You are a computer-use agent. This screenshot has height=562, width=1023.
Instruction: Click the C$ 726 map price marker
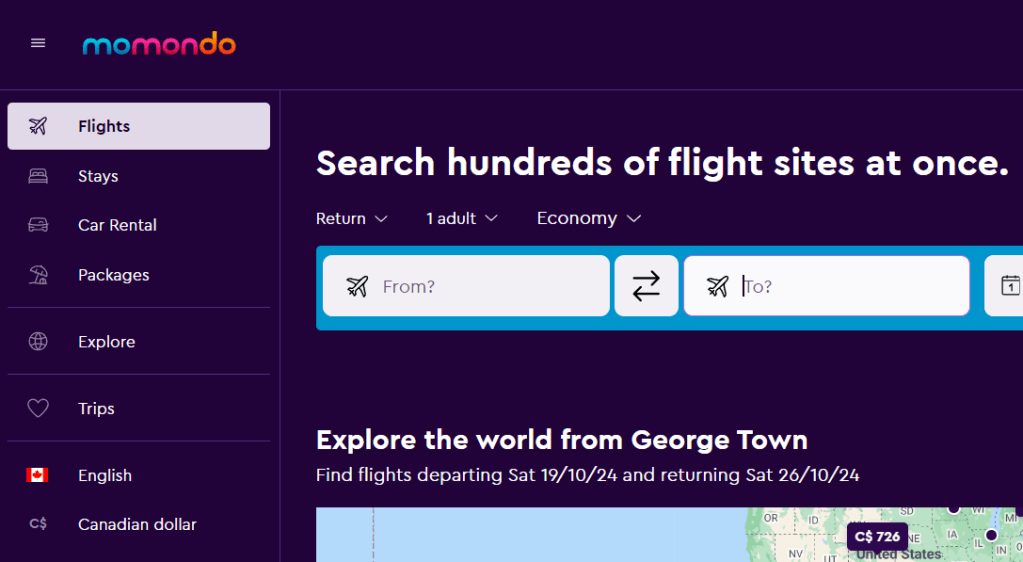(877, 537)
